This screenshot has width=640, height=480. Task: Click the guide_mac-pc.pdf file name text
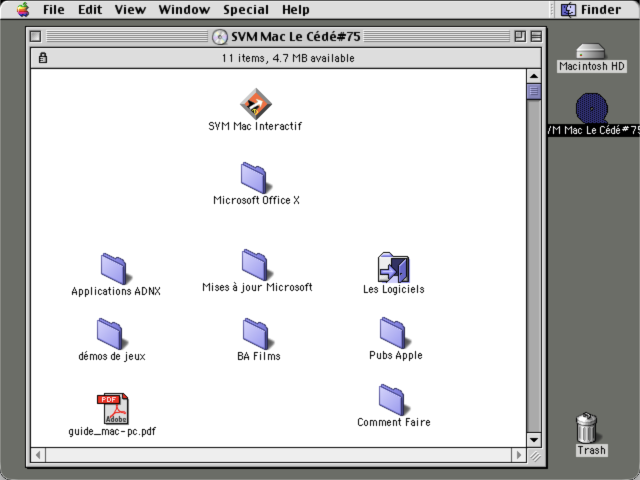coord(112,431)
